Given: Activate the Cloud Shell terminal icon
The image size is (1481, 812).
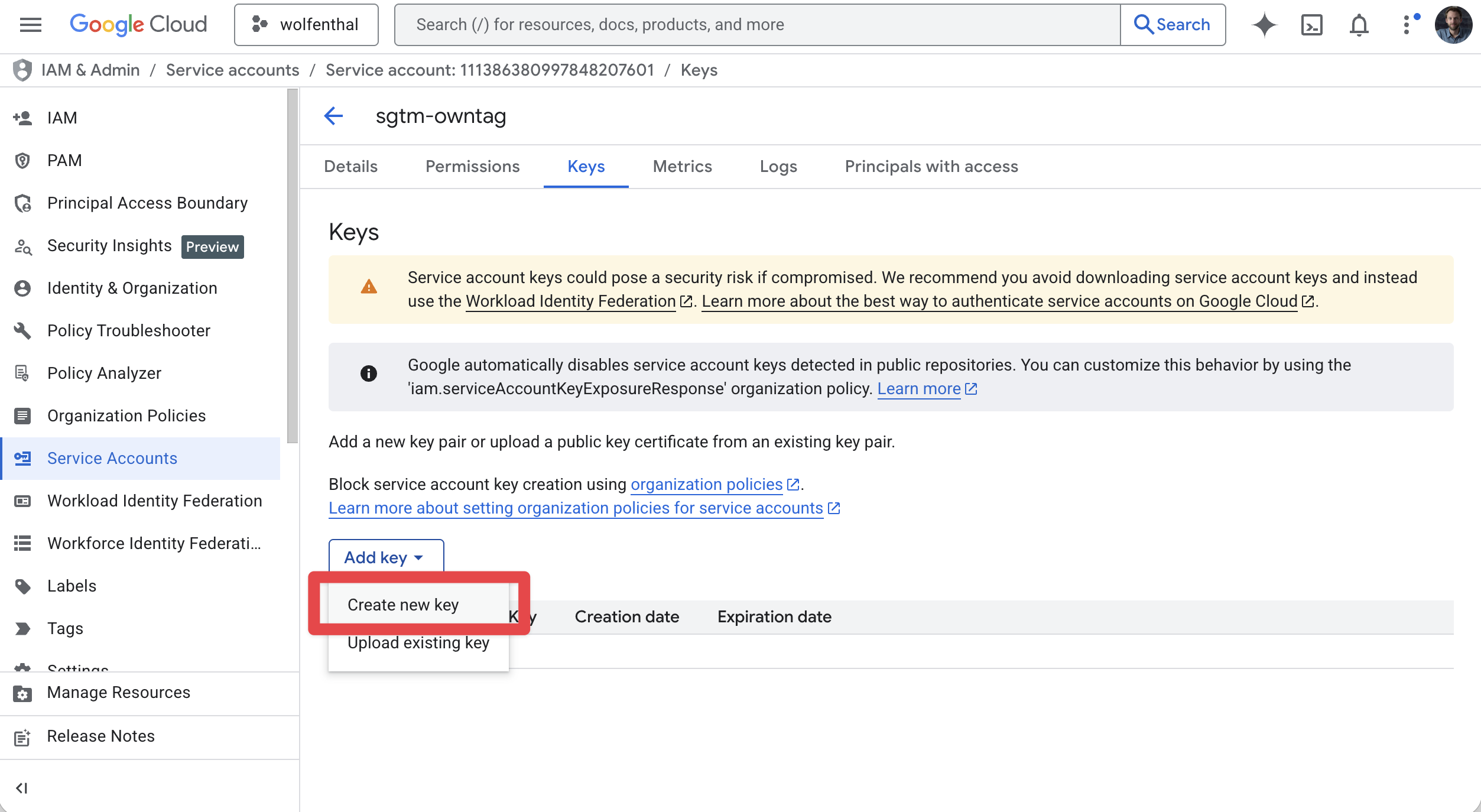Looking at the screenshot, I should click(1311, 25).
